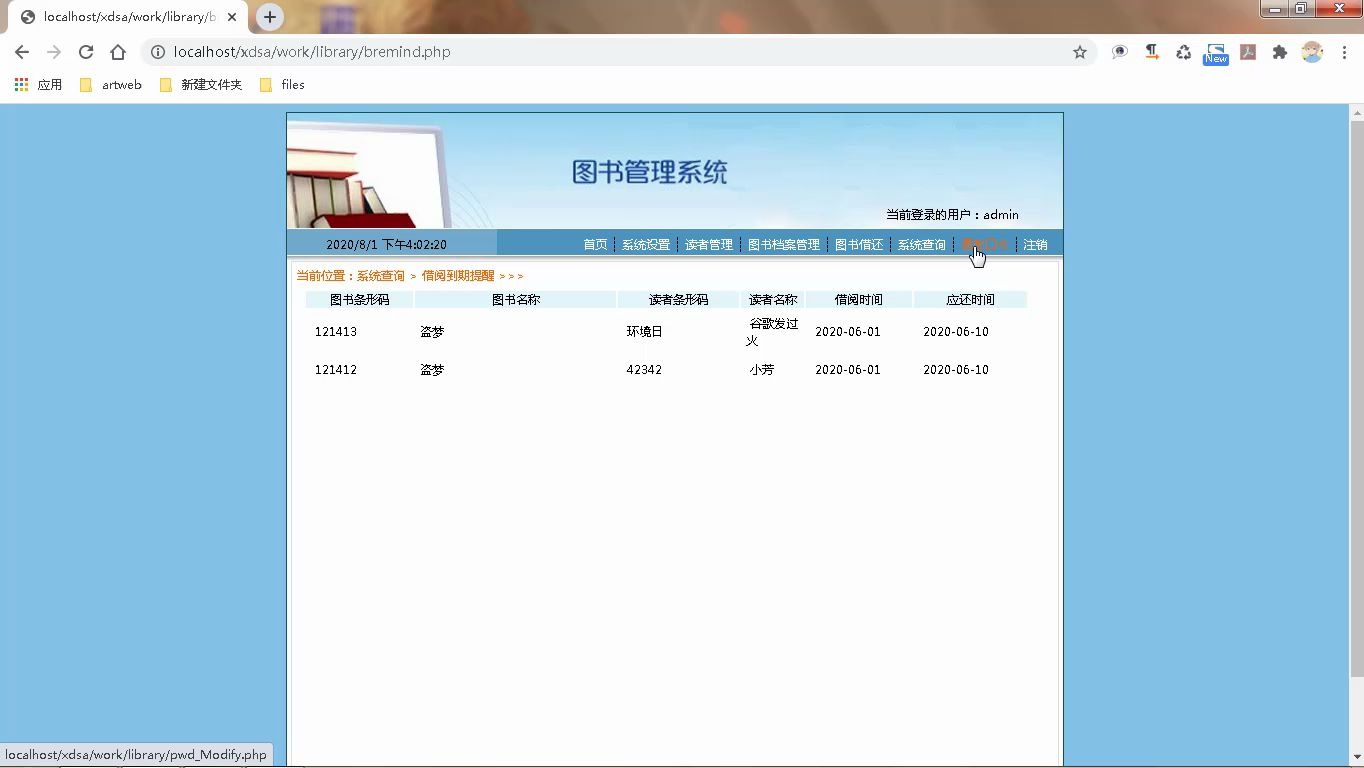Click the puzzle-piece Extensions icon
This screenshot has height=768, width=1364.
[1281, 51]
